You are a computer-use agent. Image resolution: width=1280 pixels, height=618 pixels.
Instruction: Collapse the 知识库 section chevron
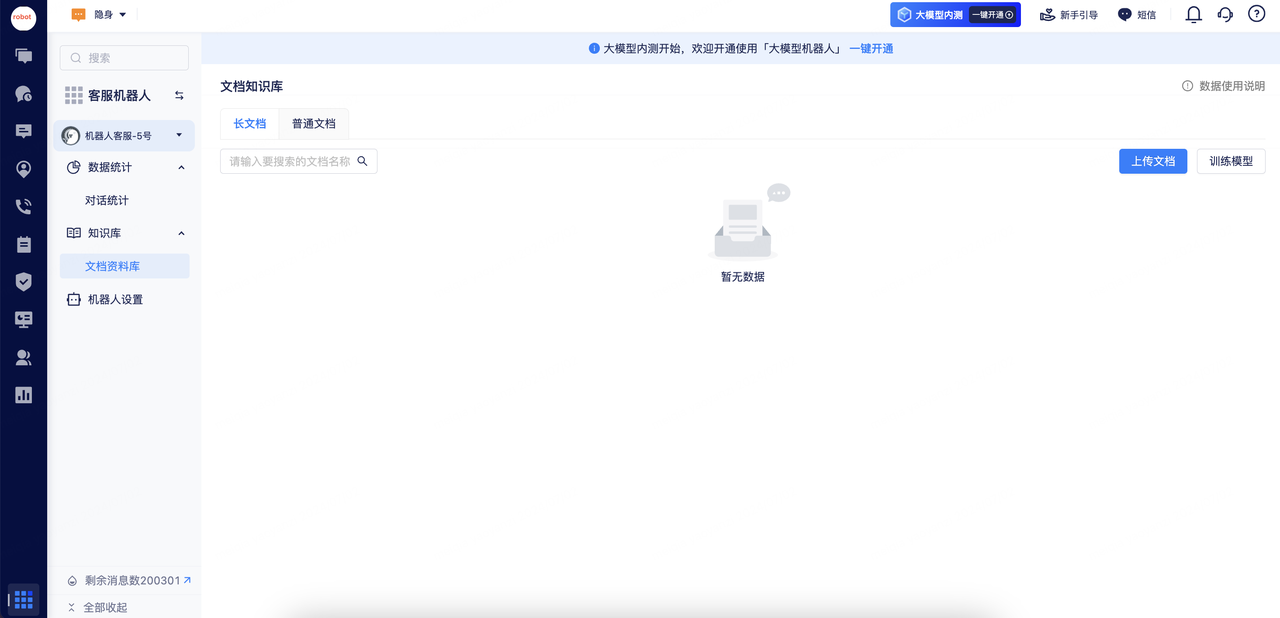[181, 233]
